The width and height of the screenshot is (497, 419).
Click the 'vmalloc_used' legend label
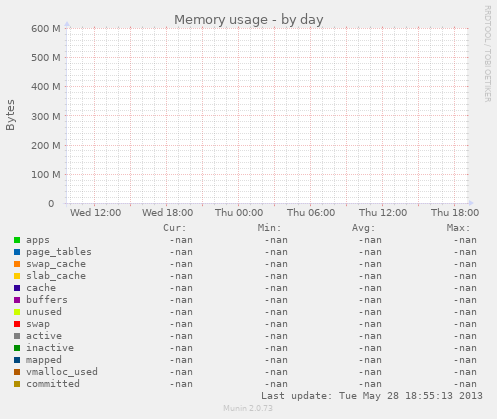[62, 372]
